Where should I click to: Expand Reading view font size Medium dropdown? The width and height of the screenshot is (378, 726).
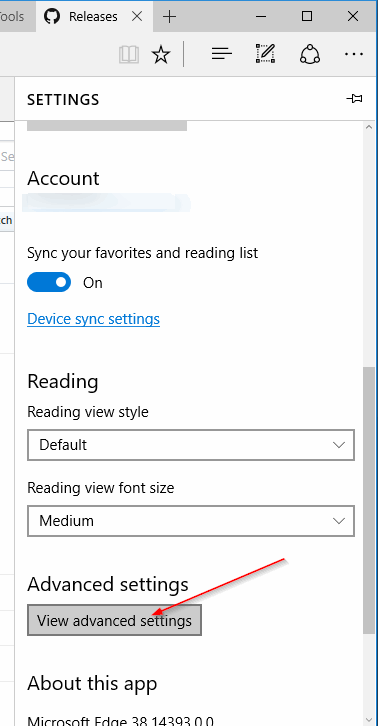pos(191,521)
